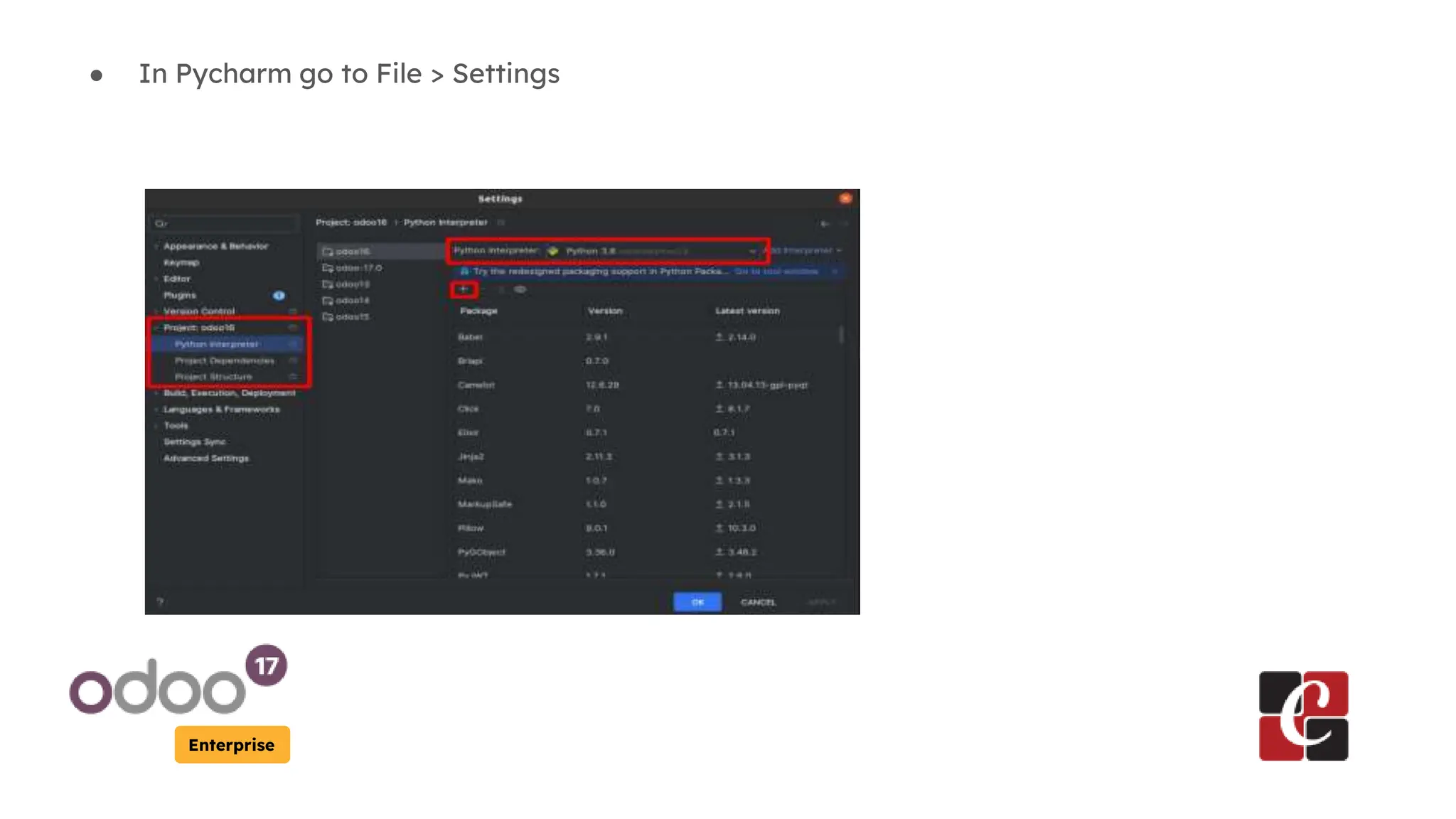Screen dimensions: 1456x819
Task: Select the Click package row
Action: 645,409
